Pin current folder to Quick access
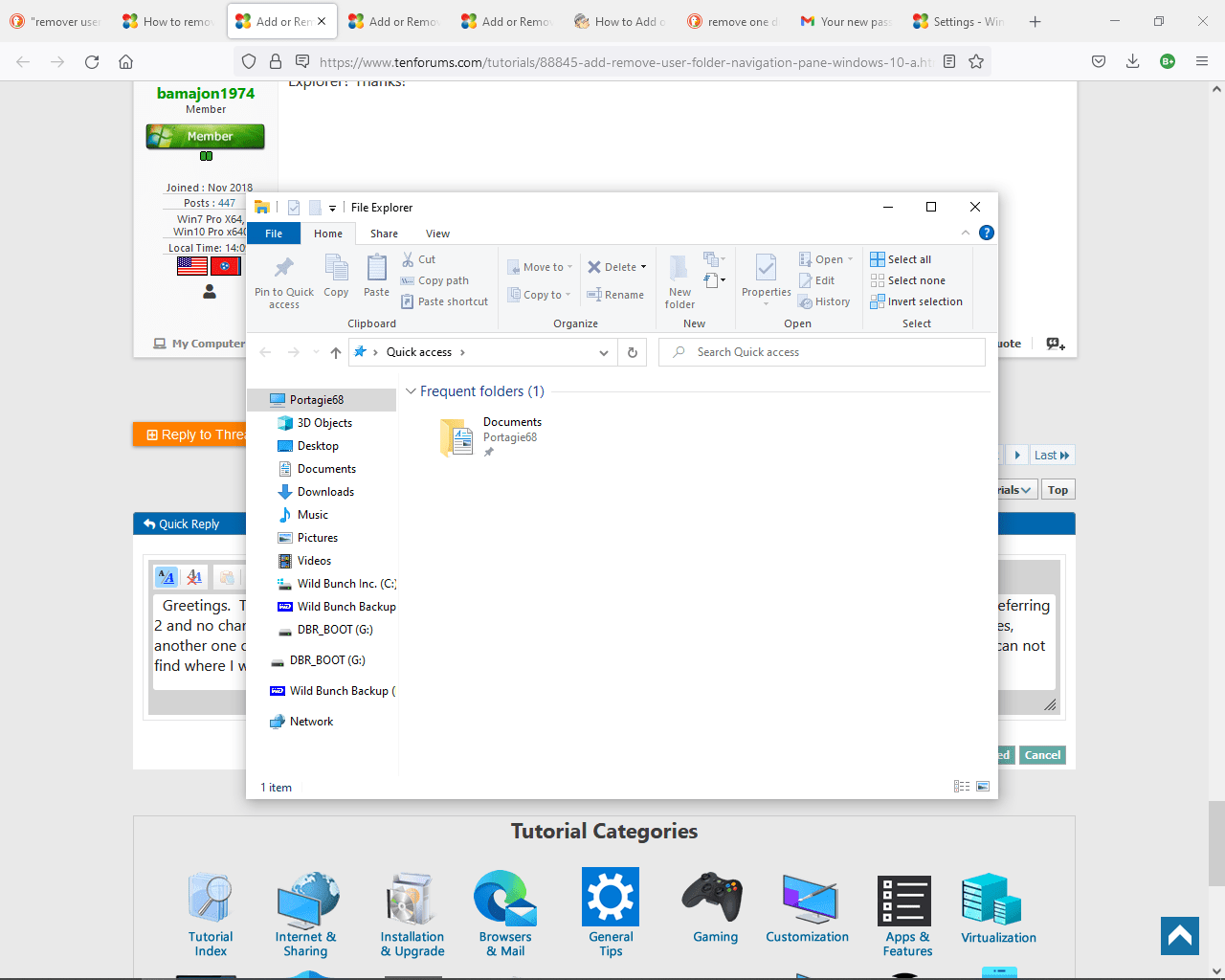 coord(283,280)
